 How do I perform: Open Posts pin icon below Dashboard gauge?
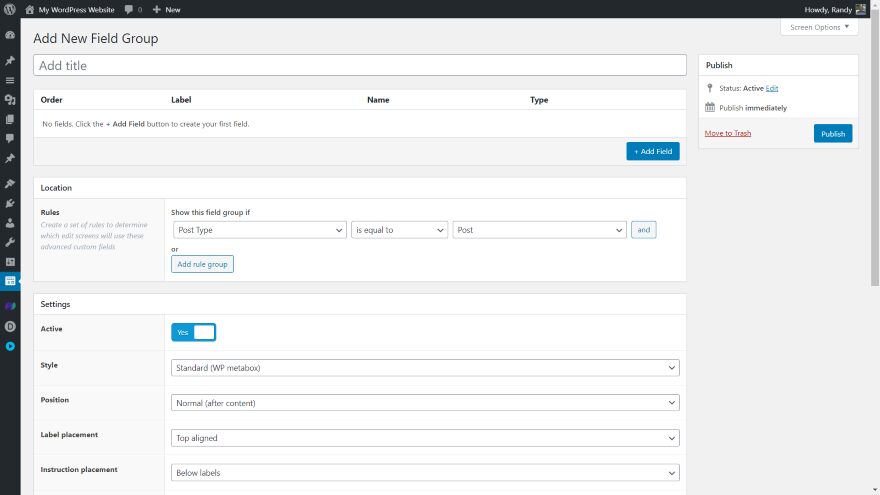pyautogui.click(x=10, y=61)
